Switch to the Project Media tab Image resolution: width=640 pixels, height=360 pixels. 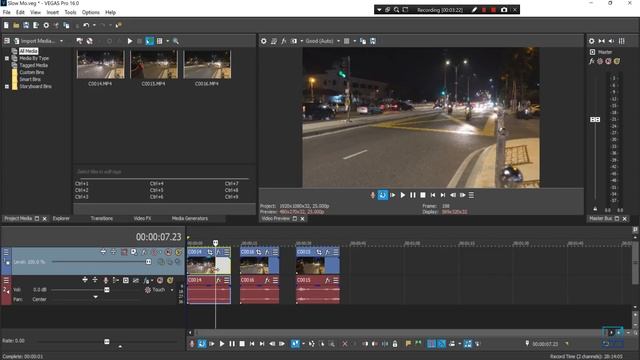pos(18,218)
